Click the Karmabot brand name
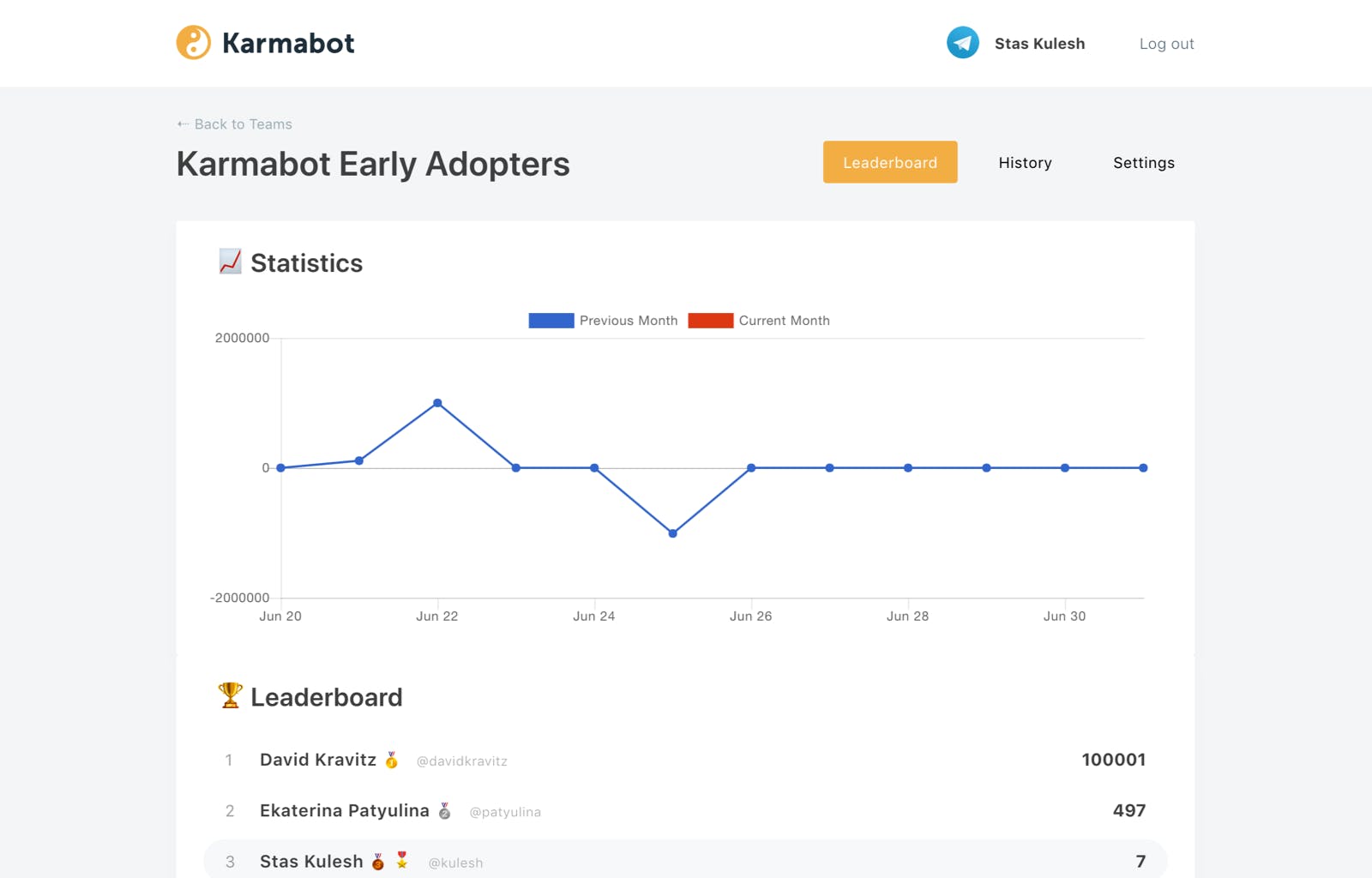 [288, 43]
